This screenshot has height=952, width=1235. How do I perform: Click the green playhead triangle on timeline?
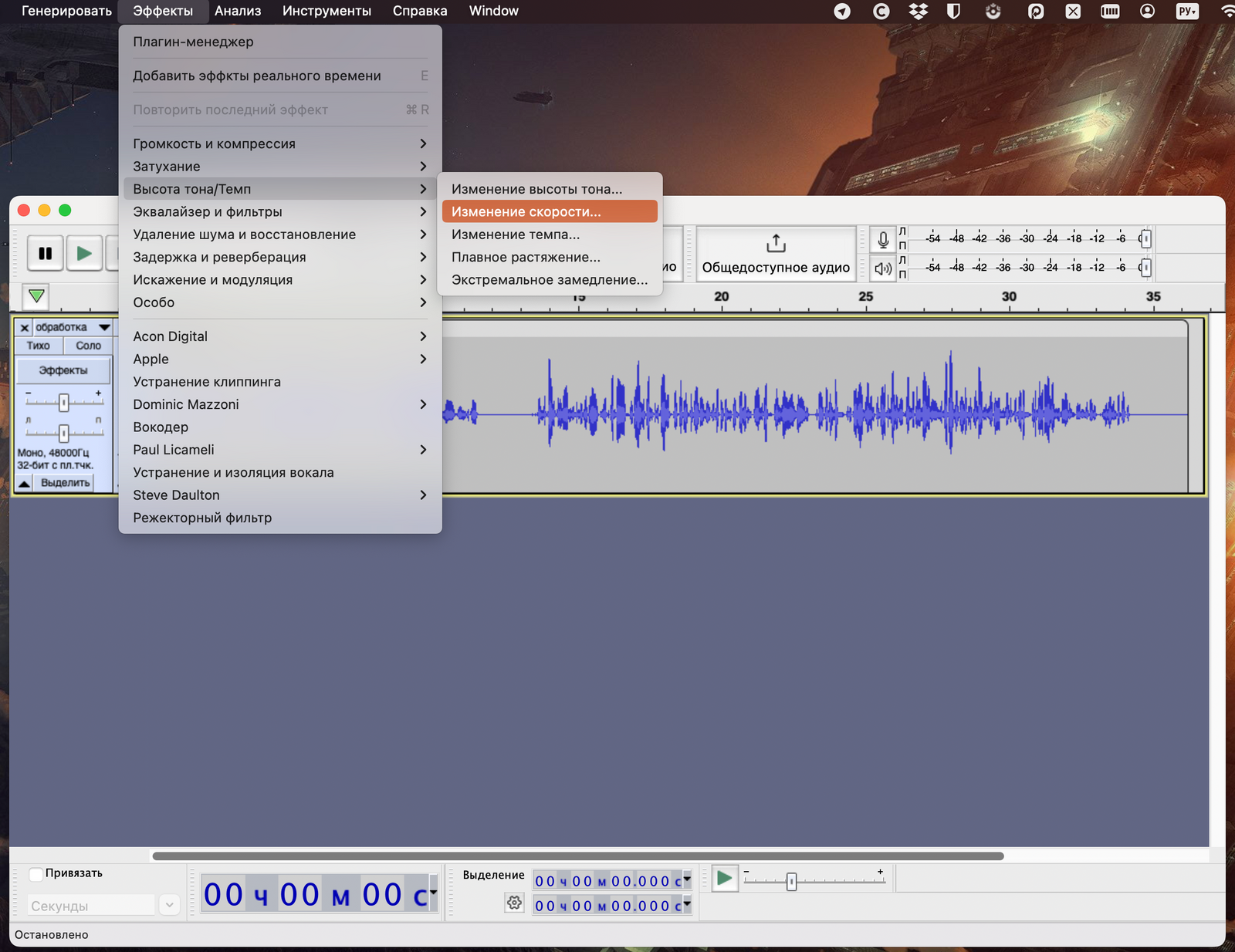point(36,296)
